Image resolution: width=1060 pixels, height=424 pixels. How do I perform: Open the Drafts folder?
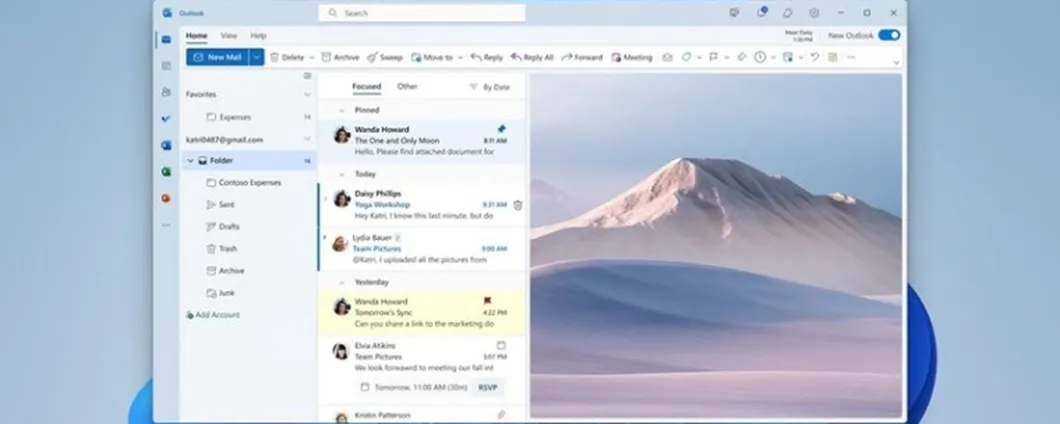tap(223, 227)
